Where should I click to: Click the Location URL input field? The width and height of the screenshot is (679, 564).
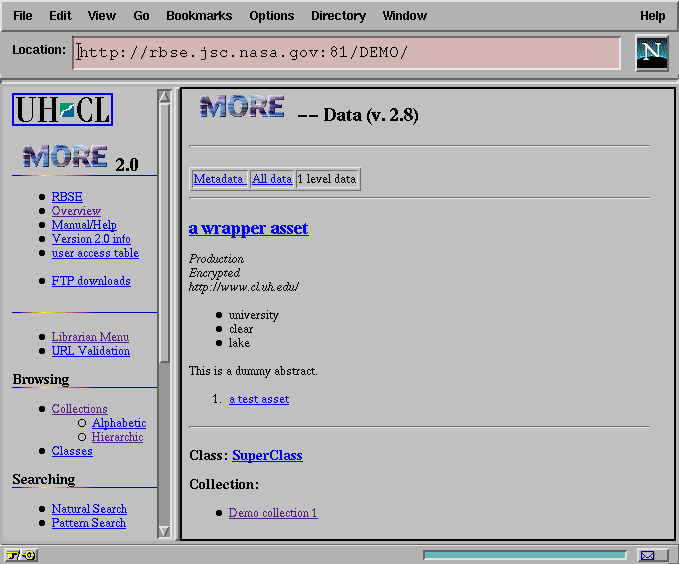347,53
